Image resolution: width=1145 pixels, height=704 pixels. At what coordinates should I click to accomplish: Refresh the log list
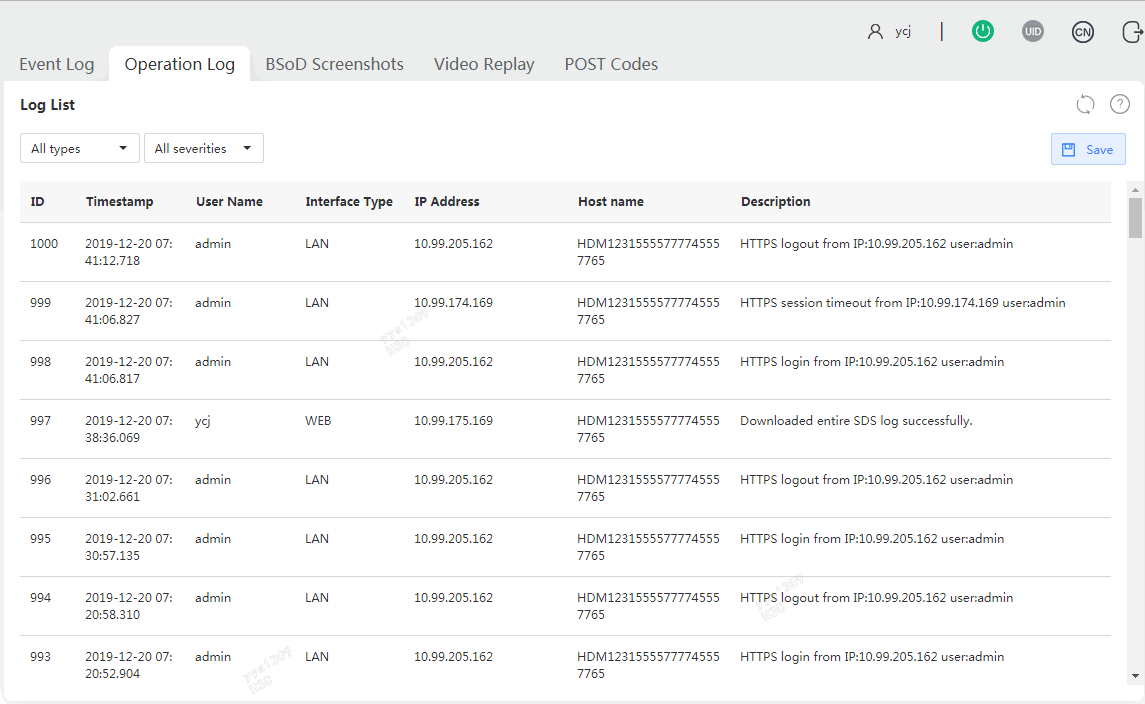coord(1085,104)
